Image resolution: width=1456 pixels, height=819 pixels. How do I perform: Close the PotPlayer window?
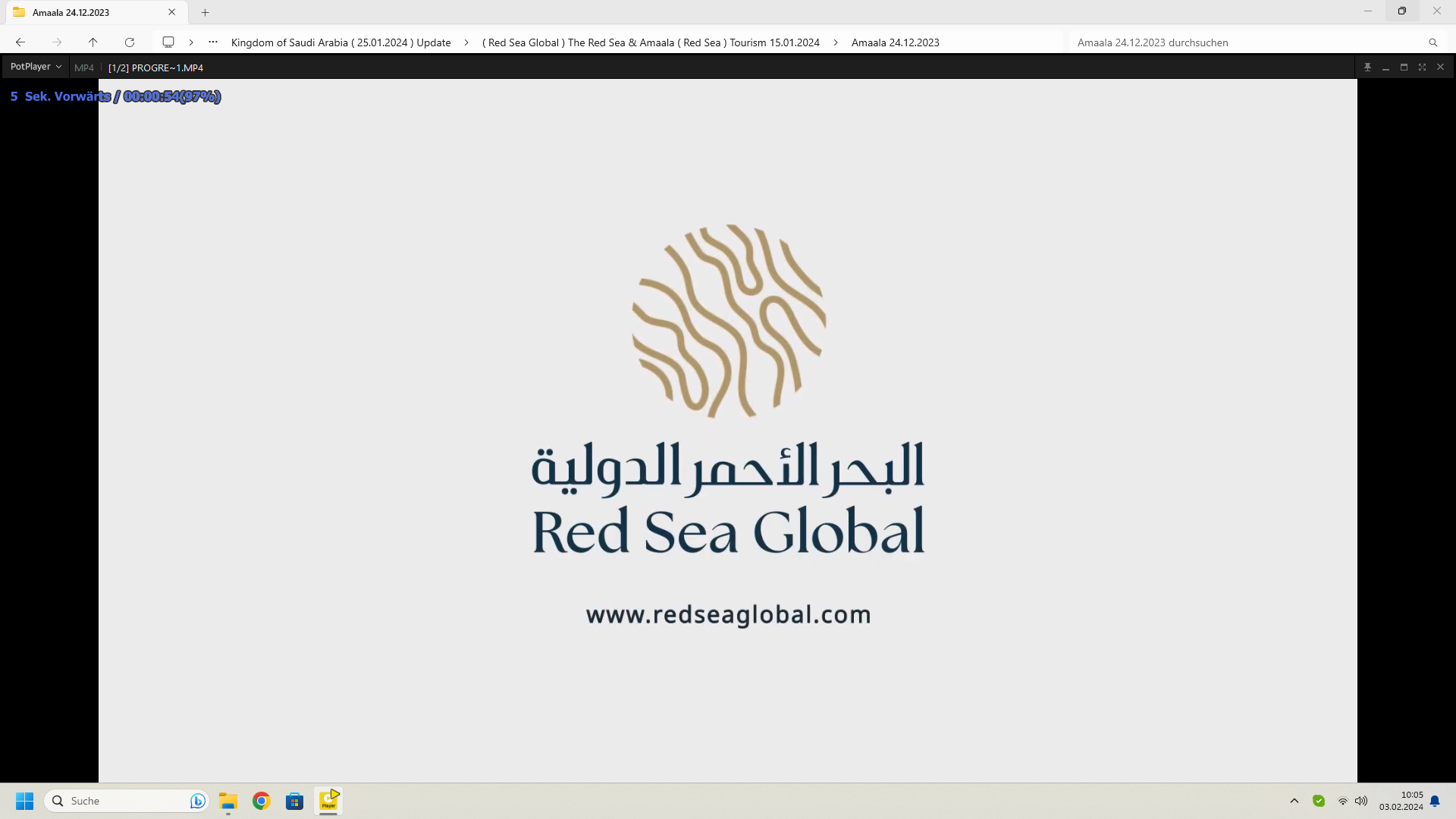click(1440, 67)
